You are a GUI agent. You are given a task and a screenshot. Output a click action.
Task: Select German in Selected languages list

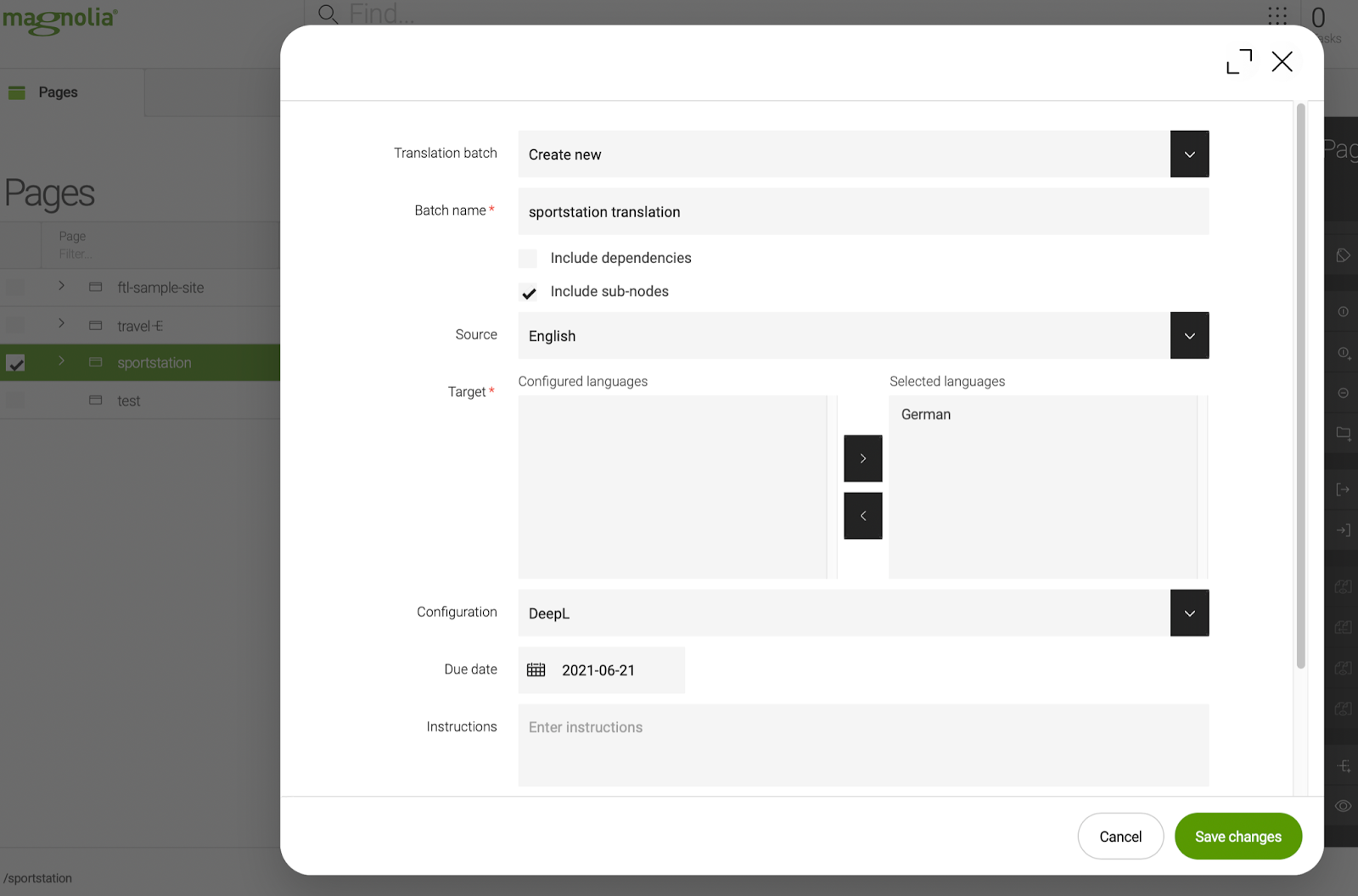point(926,415)
